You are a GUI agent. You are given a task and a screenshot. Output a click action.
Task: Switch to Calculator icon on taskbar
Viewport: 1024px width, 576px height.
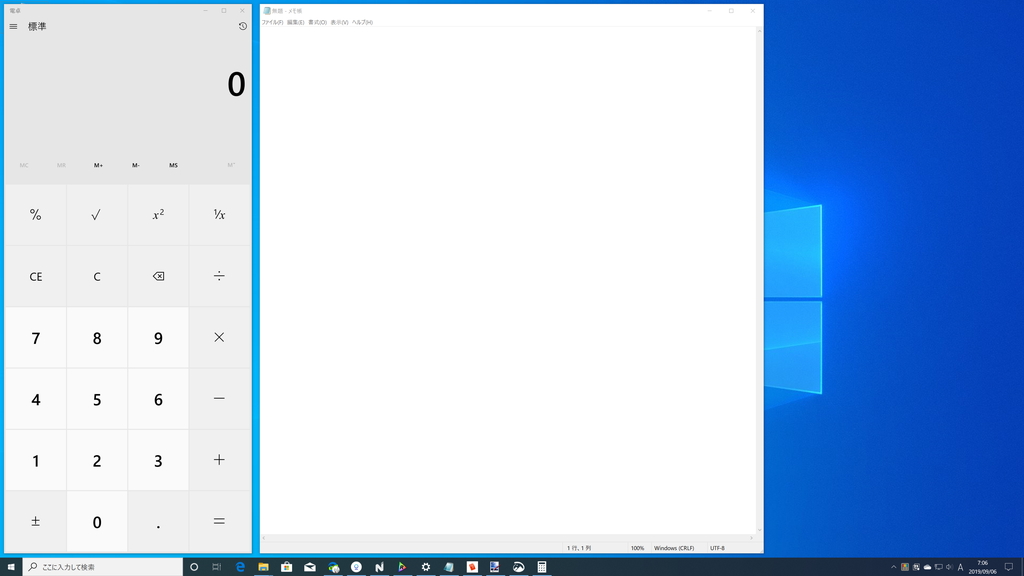coord(541,567)
